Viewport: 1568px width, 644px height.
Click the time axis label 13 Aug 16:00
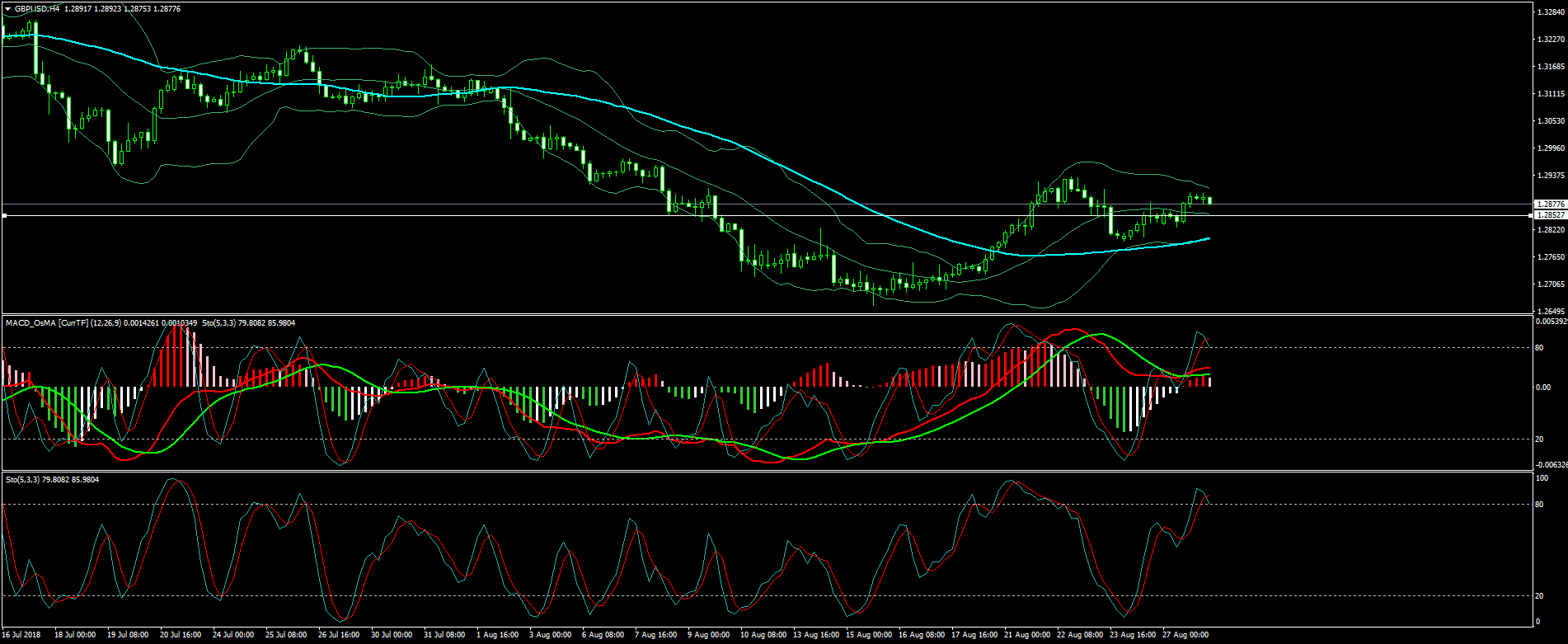(816, 635)
